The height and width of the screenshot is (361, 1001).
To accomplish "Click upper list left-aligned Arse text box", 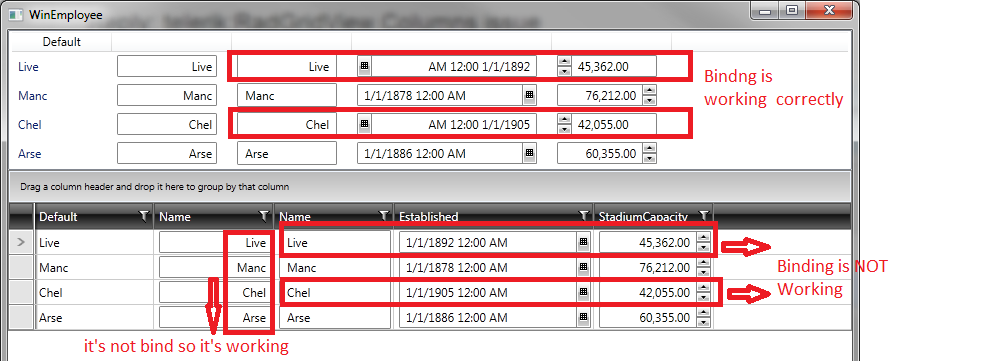I will coord(287,153).
